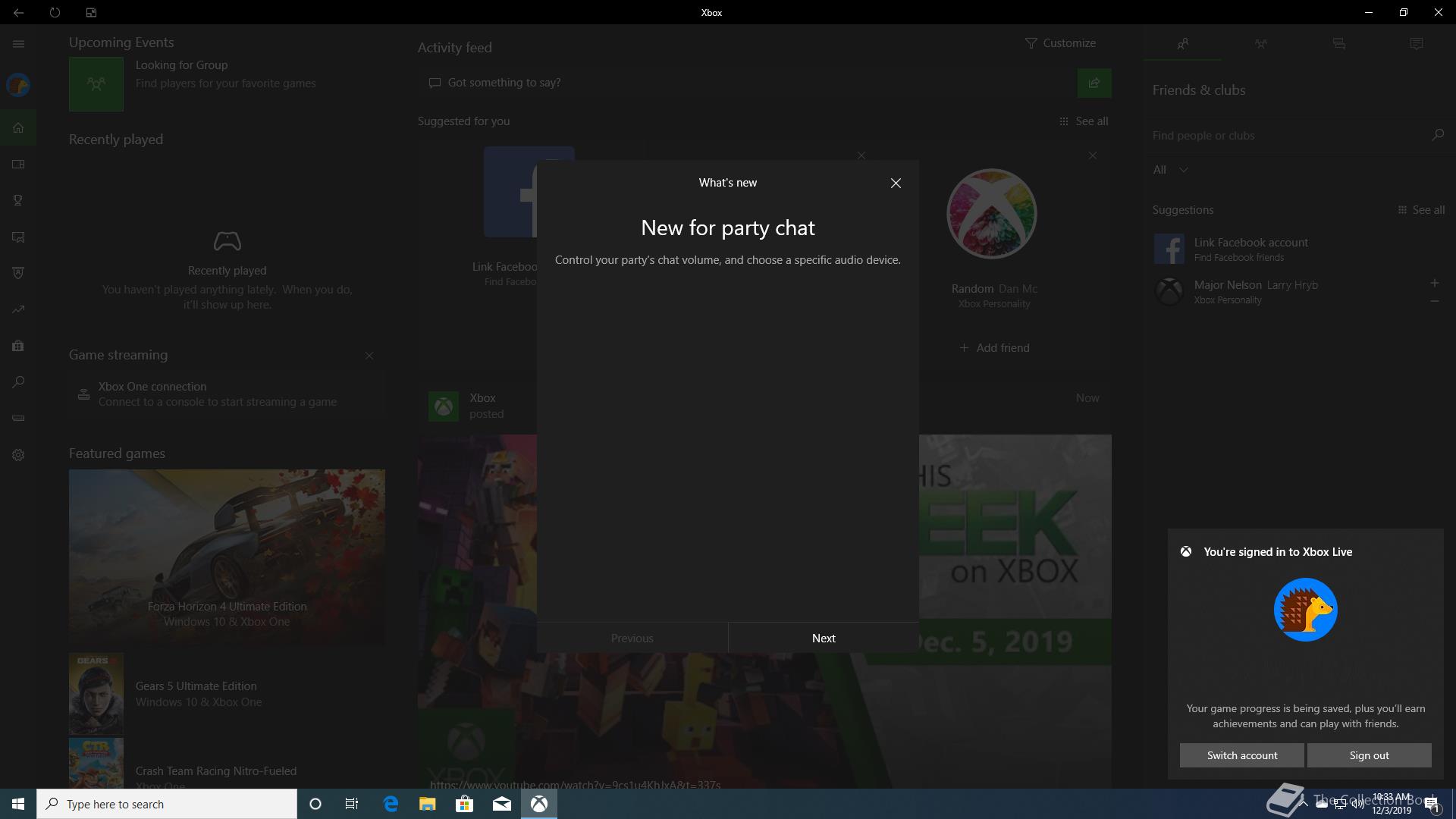Launch Microsoft Edge from the taskbar
The height and width of the screenshot is (819, 1456).
pyautogui.click(x=391, y=804)
